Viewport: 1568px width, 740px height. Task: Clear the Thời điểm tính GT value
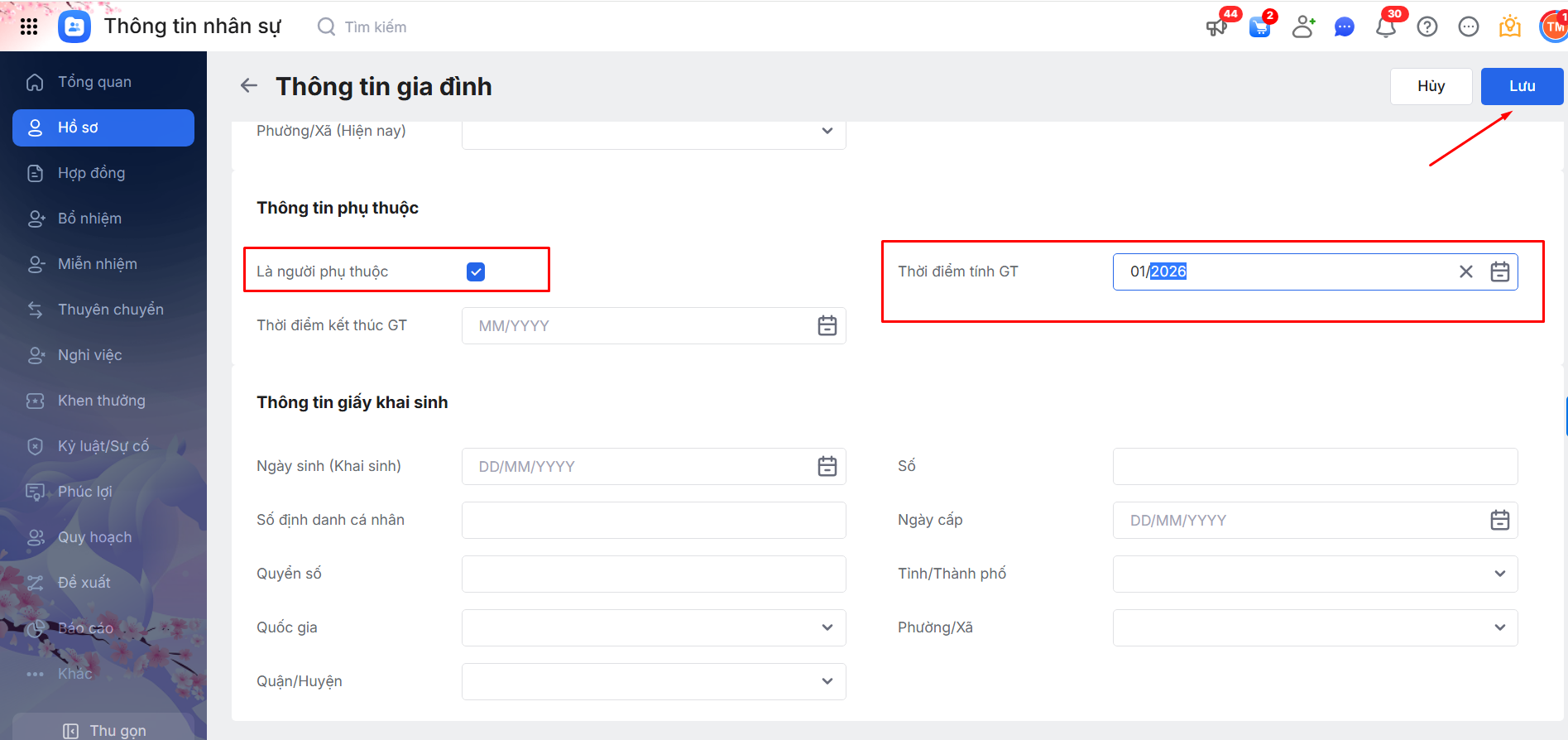[1466, 271]
